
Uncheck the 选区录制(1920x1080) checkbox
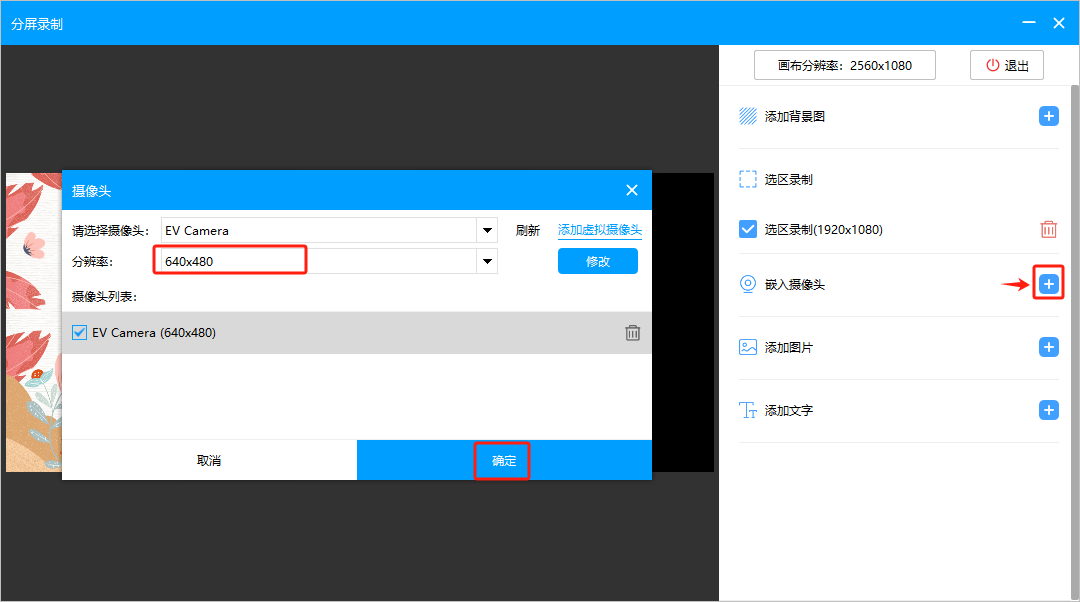pos(748,230)
